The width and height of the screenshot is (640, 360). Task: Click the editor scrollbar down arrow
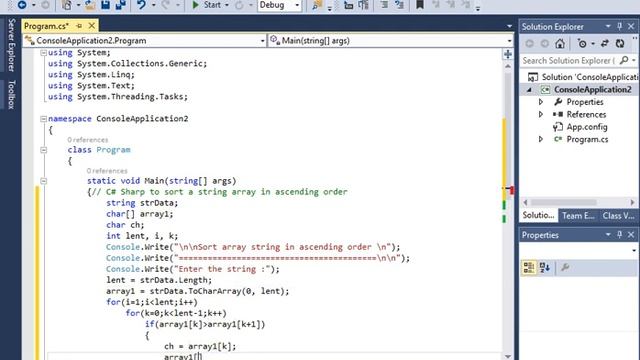coord(508,356)
